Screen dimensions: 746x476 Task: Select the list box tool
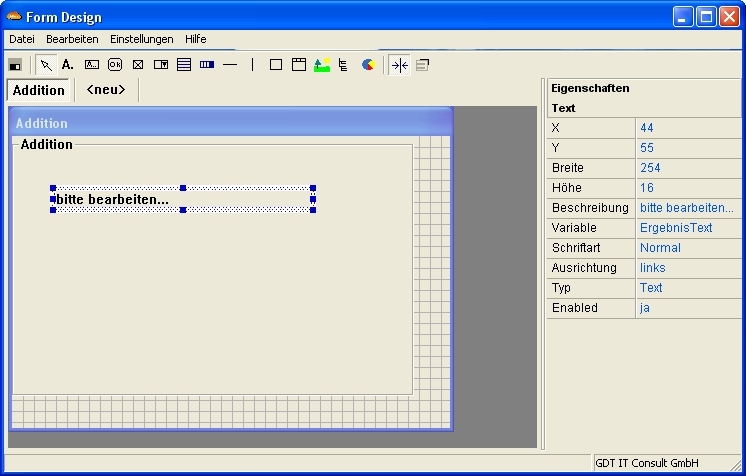pyautogui.click(x=184, y=65)
